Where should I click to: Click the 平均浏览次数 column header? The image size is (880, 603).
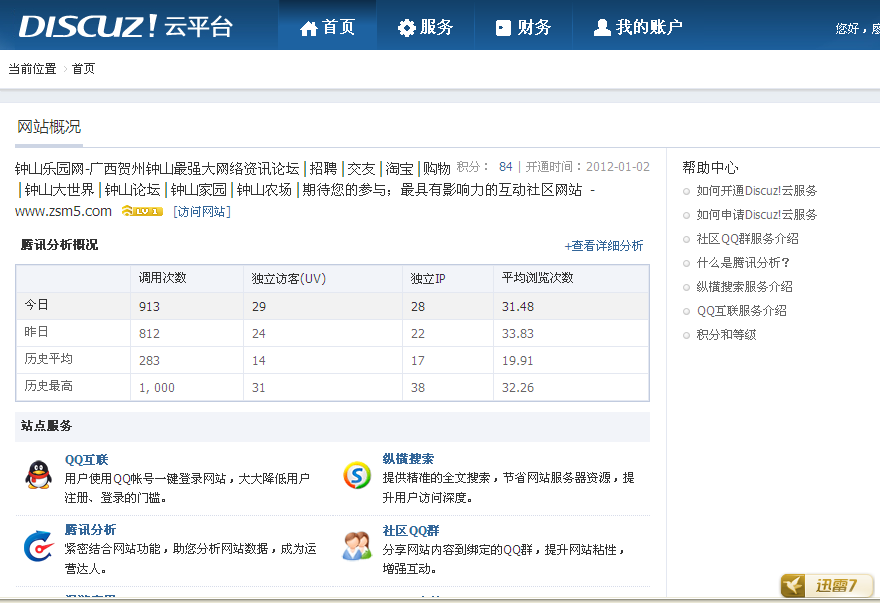point(538,277)
